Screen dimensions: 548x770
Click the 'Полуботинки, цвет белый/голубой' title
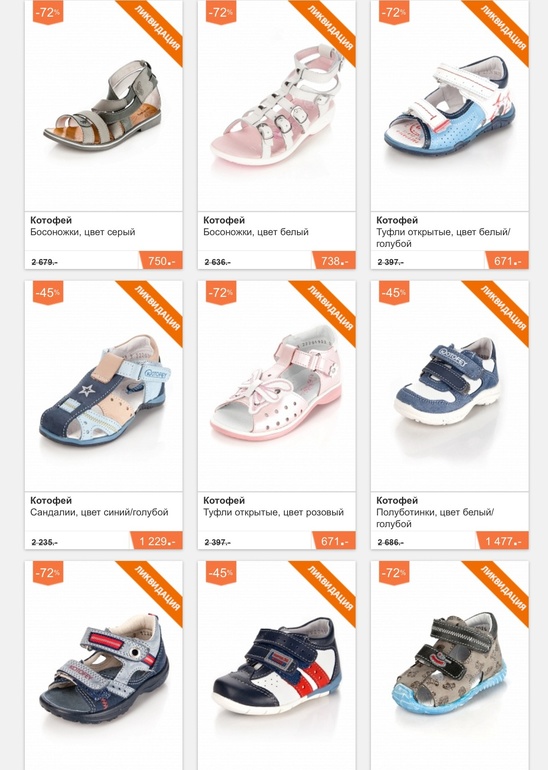pos(435,518)
